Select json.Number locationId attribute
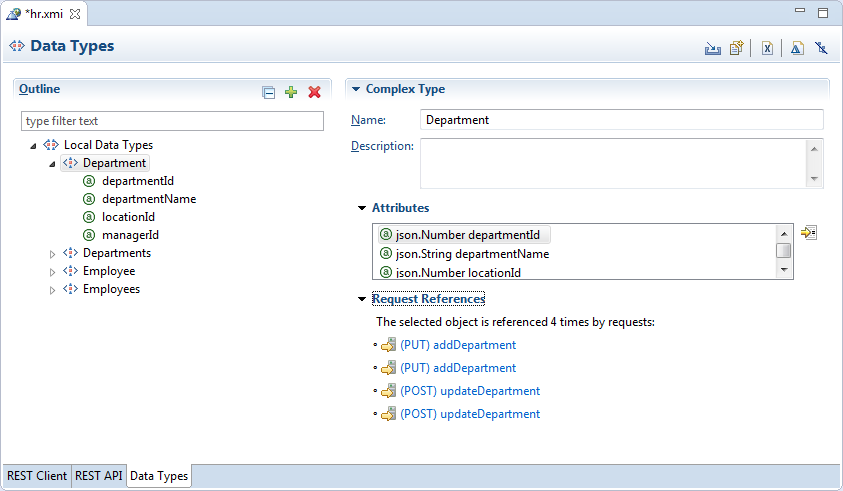Screen dimensions: 843x491 pyautogui.click(x=458, y=273)
